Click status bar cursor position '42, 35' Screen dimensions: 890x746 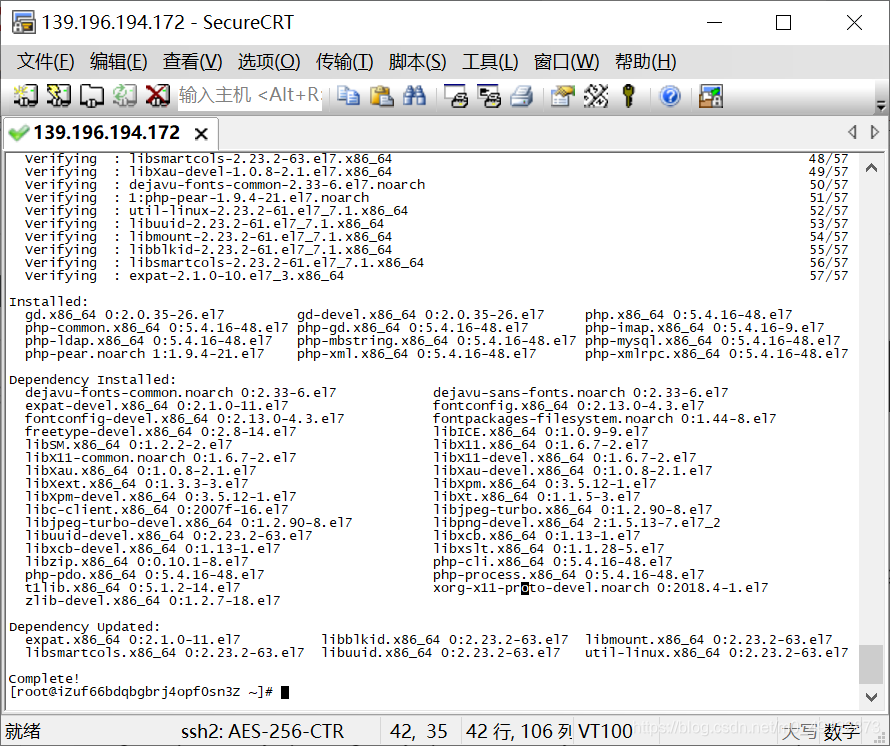click(x=419, y=731)
